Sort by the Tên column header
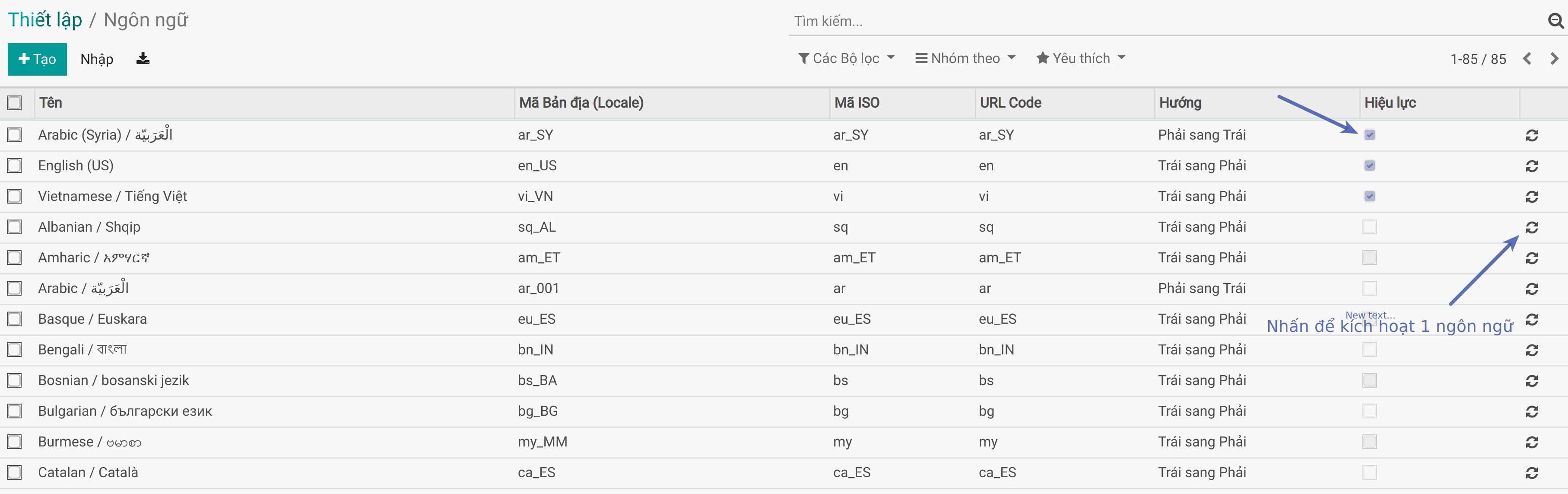The height and width of the screenshot is (494, 1568). 51,103
